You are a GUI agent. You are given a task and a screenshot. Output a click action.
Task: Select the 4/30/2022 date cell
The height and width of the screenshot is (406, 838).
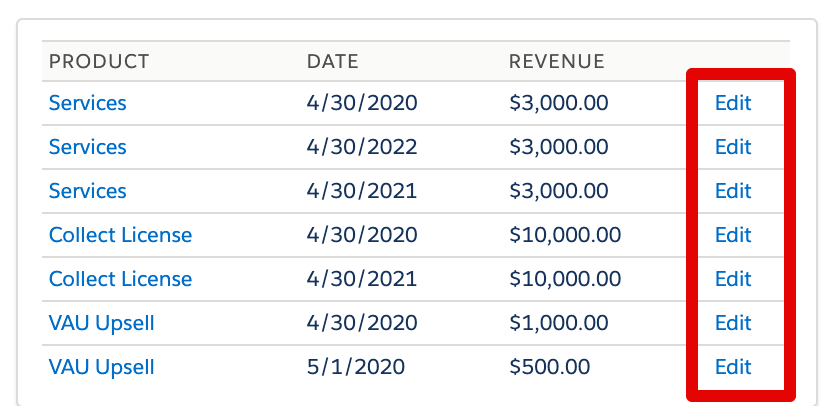coord(362,147)
